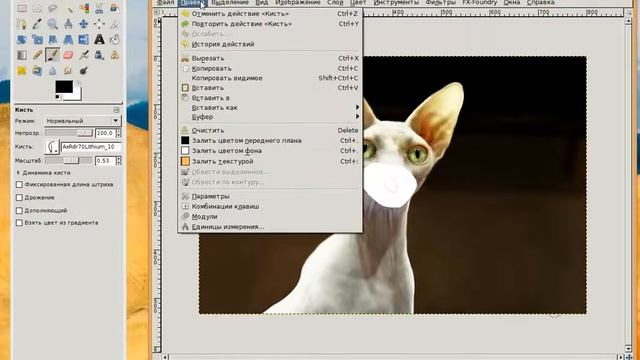
Task: Open 'Комбинации клавиш' menu entry
Action: tap(270, 207)
